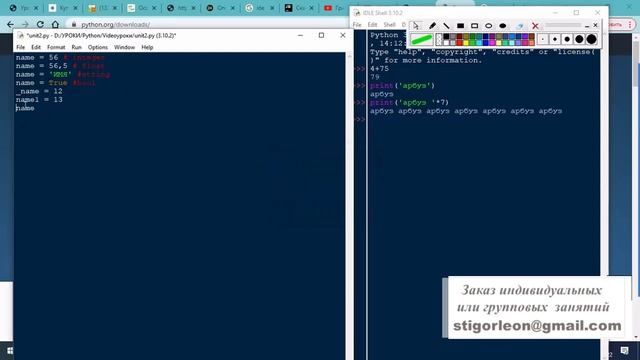
Task: Click browser back arrow
Action: coord(11,24)
